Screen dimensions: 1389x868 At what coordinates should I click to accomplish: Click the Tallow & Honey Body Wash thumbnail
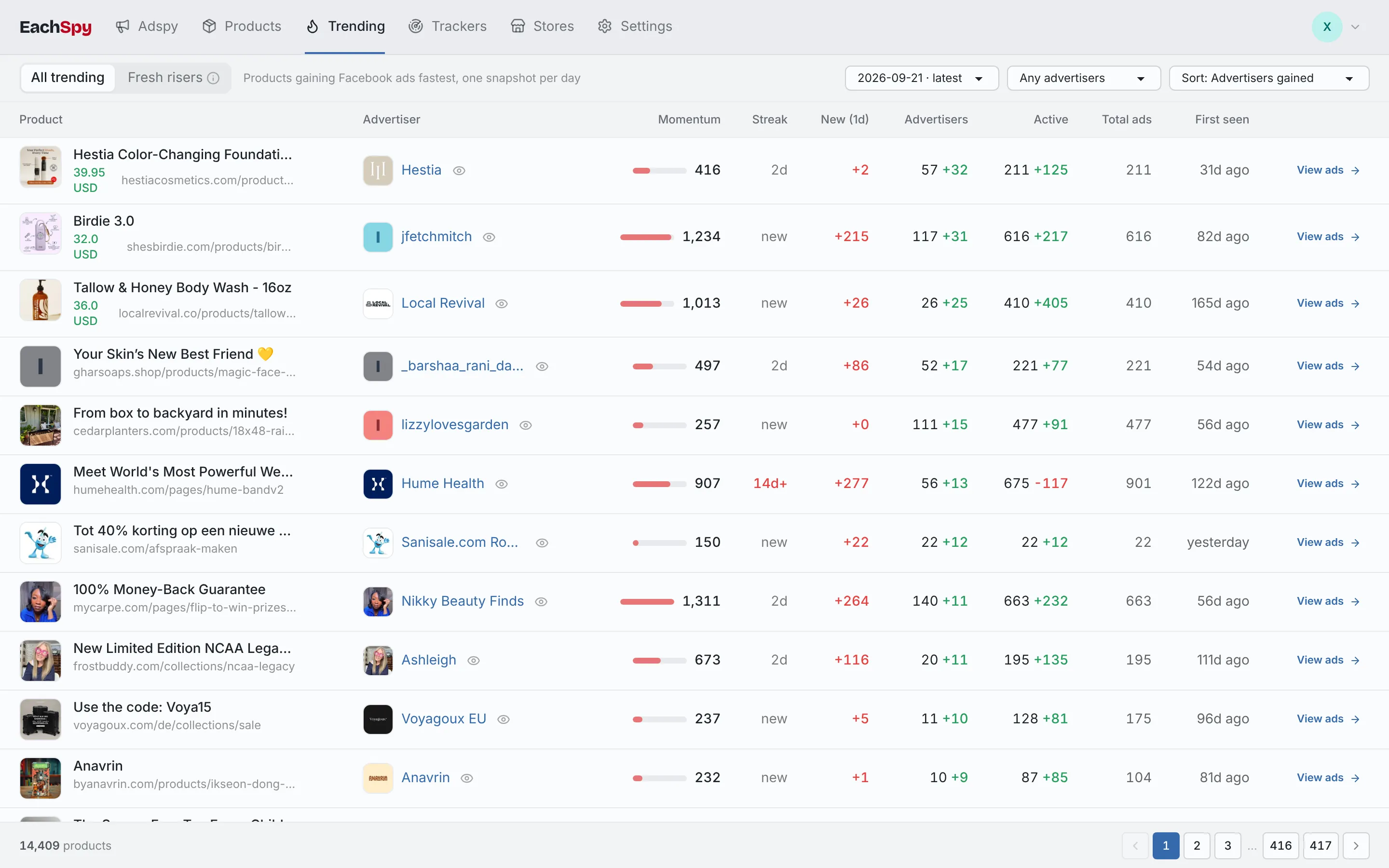(40, 300)
